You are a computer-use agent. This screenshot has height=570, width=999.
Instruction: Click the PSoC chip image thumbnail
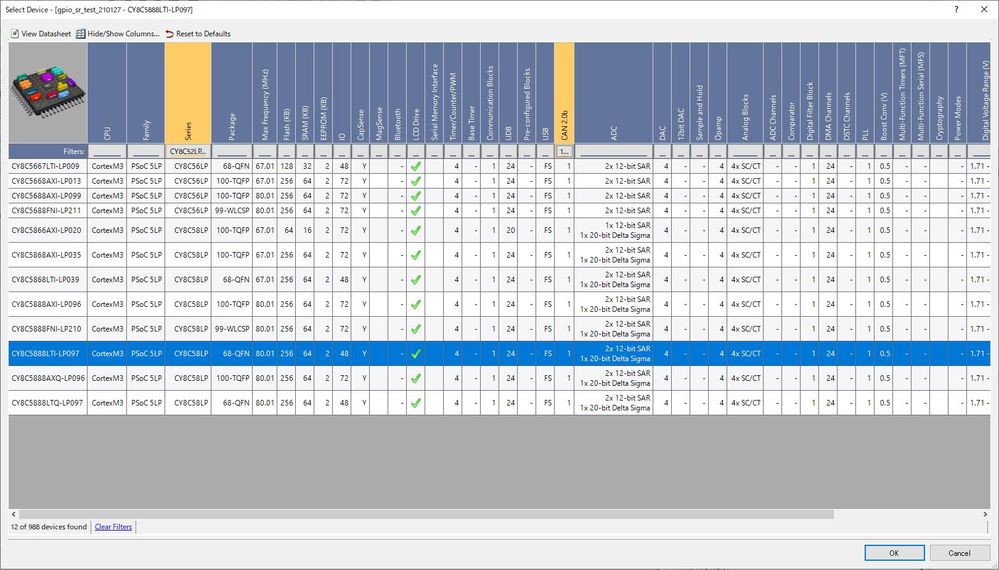46,96
